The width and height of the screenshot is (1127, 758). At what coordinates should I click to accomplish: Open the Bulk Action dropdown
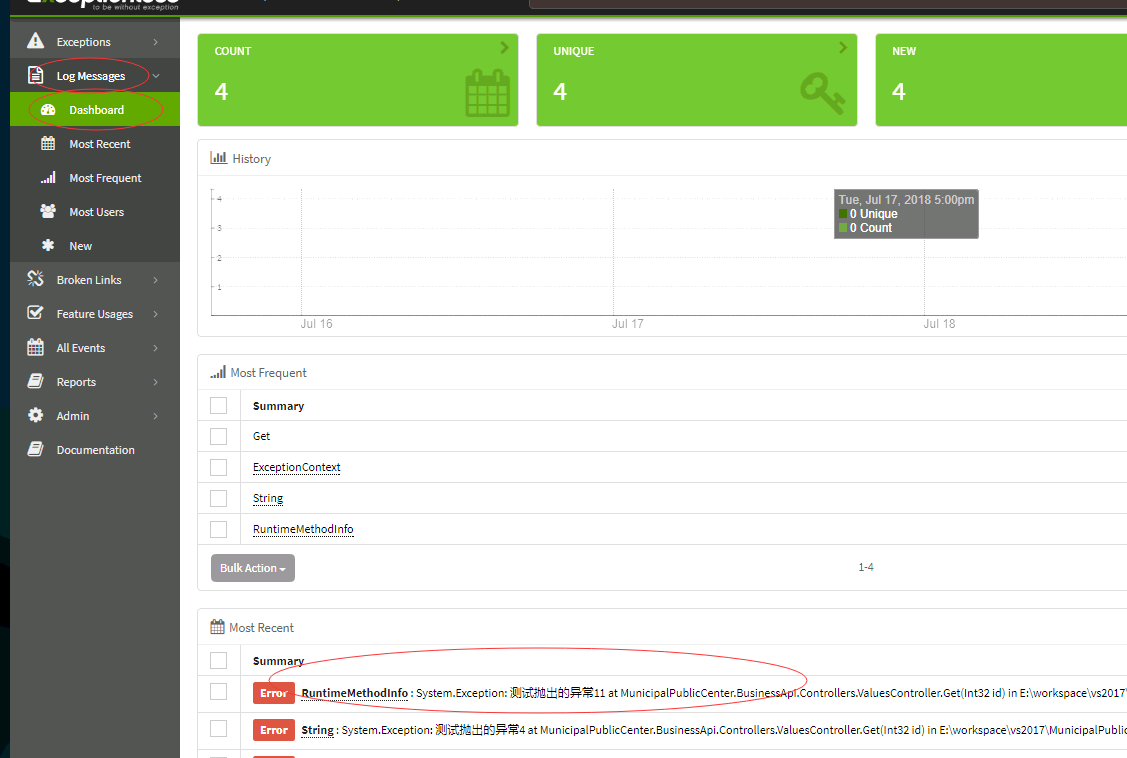[253, 568]
